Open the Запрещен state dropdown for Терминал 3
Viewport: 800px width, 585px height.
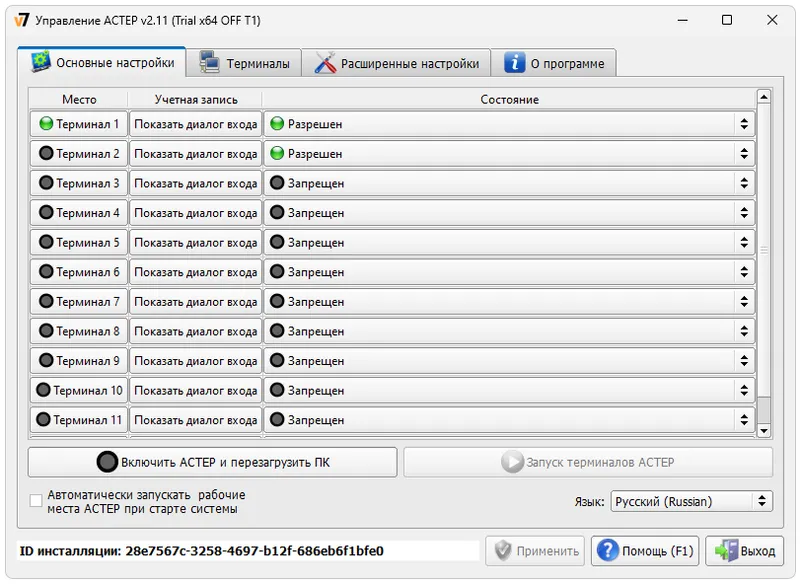tap(509, 183)
